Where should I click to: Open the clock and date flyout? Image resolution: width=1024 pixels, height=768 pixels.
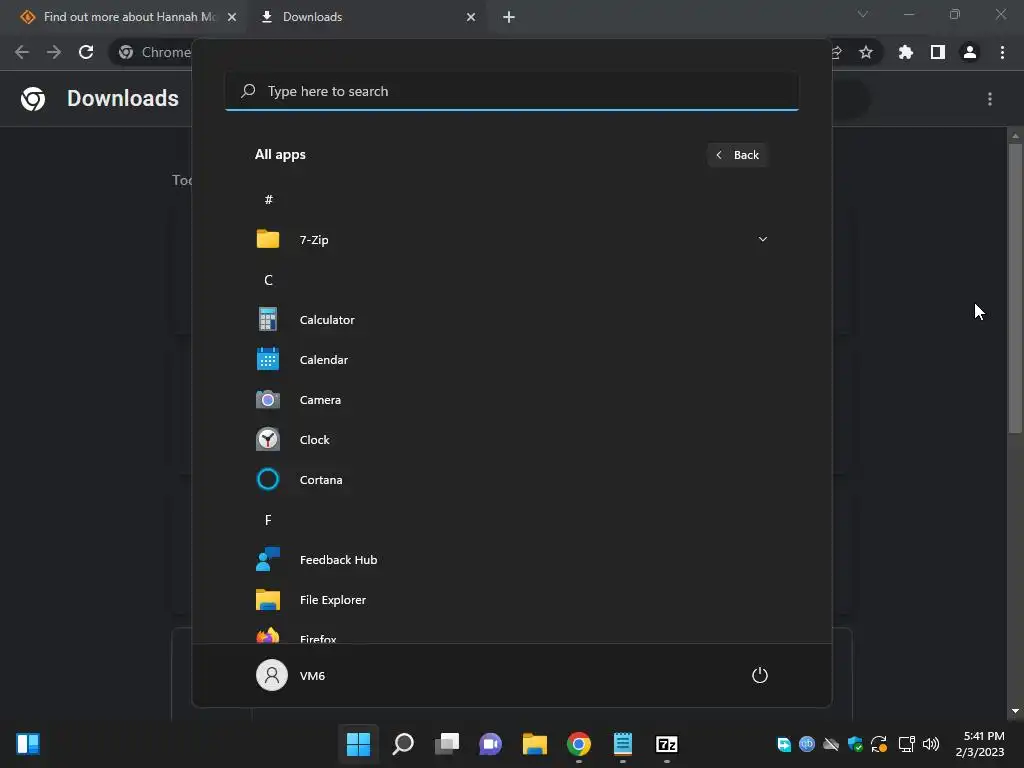pyautogui.click(x=980, y=744)
